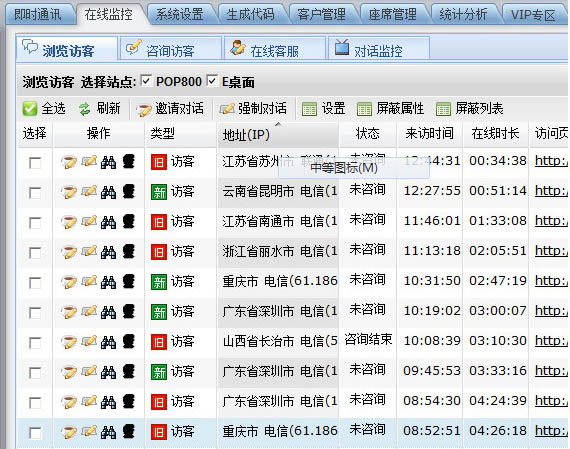570x449 pixels.
Task: Switch to the 系统设置 main tab
Action: (180, 15)
